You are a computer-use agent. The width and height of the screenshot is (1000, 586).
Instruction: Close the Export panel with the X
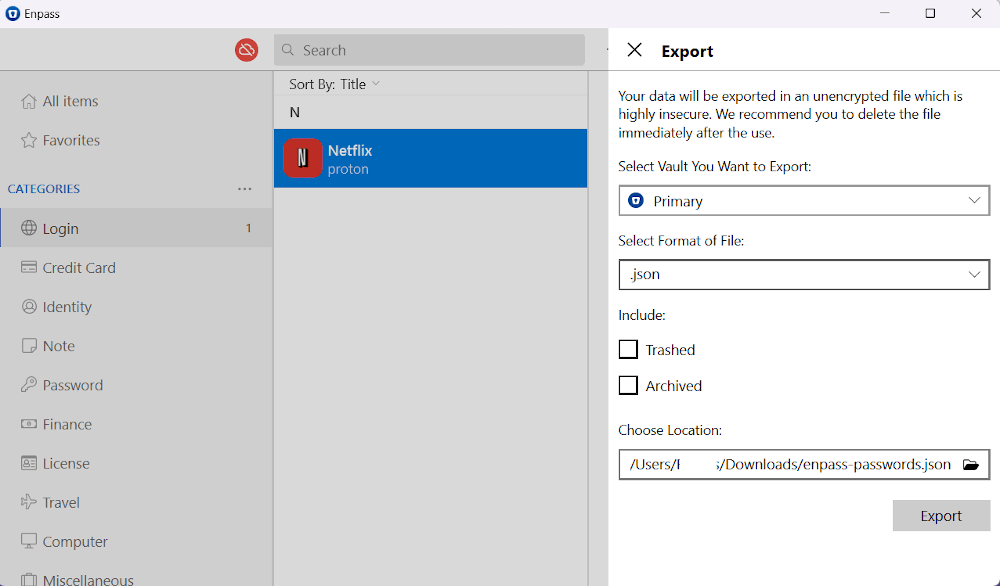(634, 50)
